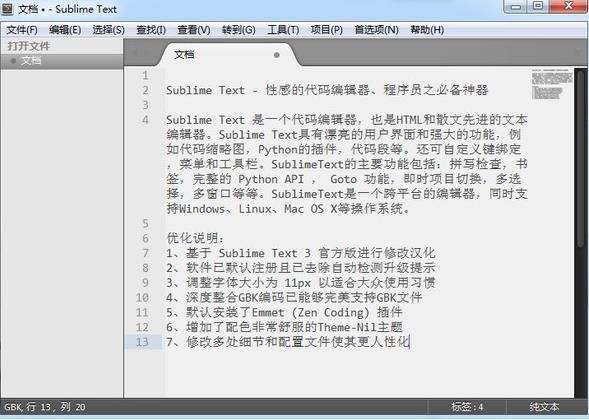The width and height of the screenshot is (589, 420).
Task: Open the 首选项(N) menu
Action: tap(376, 30)
